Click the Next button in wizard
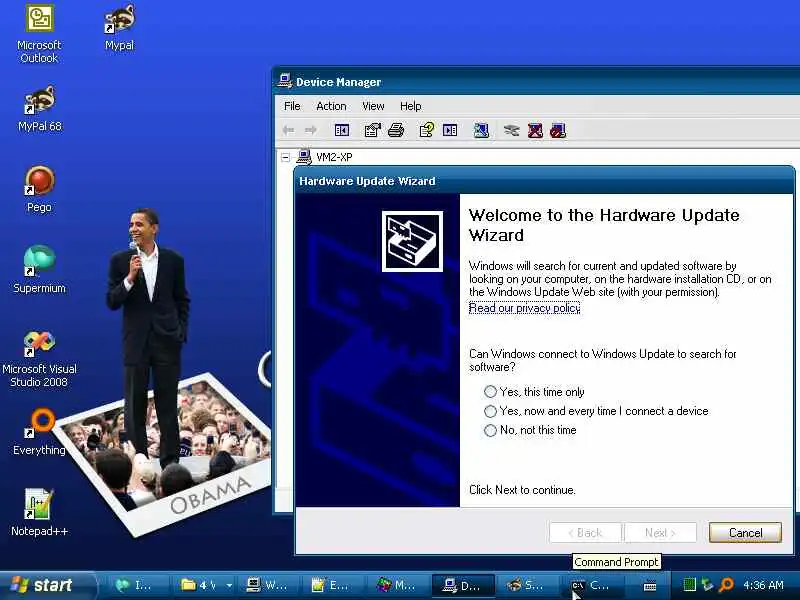The image size is (800, 600). 660,533
